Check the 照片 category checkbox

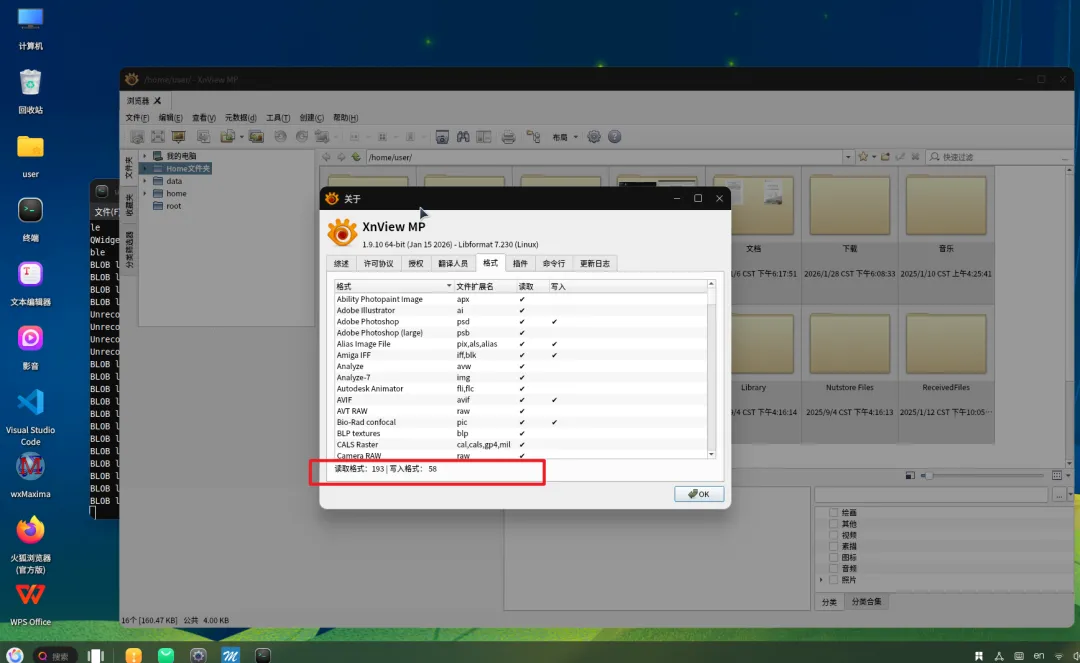(x=833, y=580)
